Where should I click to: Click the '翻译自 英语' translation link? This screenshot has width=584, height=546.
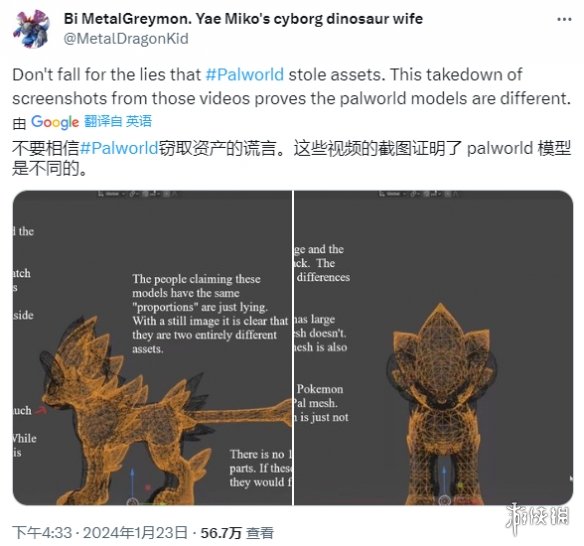118,121
